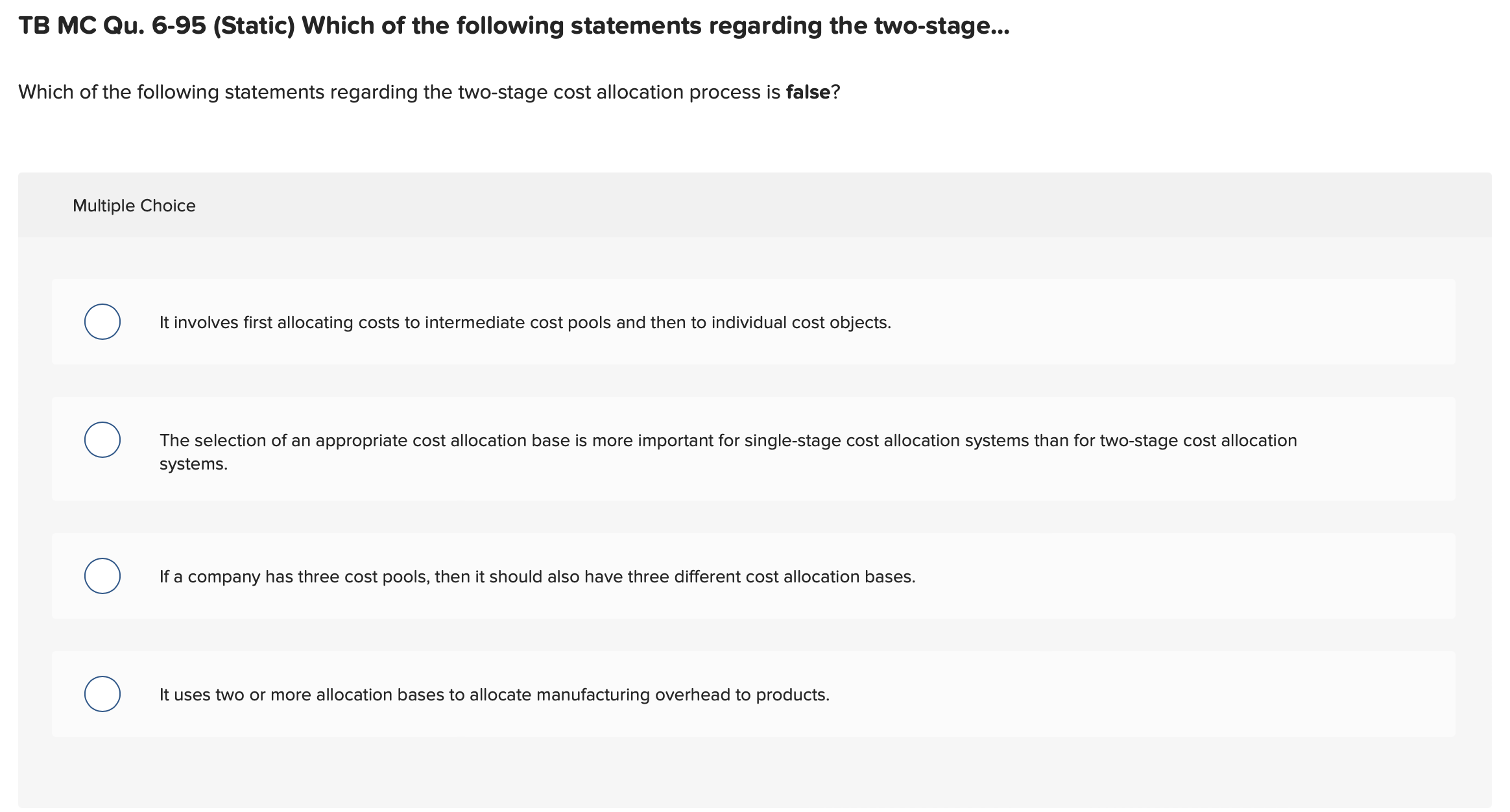Click the circle beside 'The selection of an appropriate'
1510x812 pixels.
(x=102, y=439)
